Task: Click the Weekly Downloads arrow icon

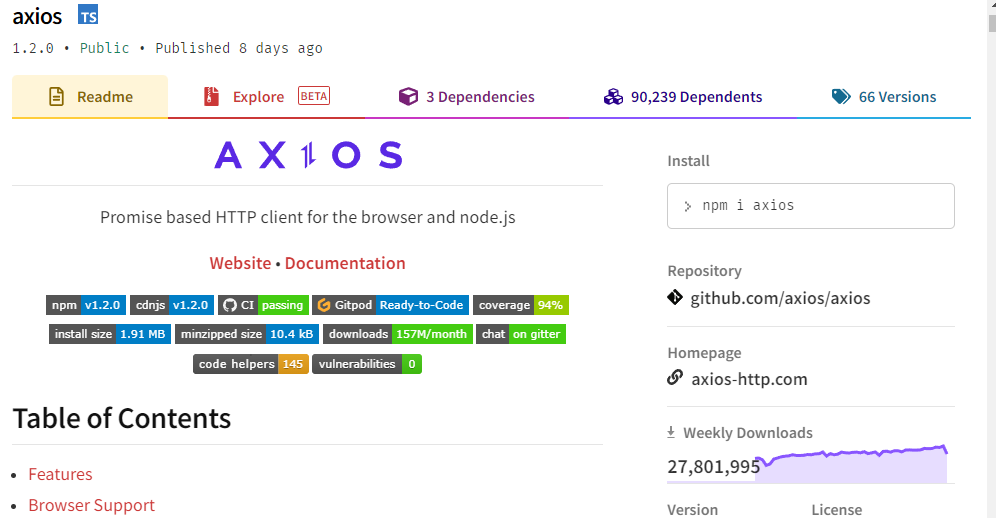Action: [671, 432]
